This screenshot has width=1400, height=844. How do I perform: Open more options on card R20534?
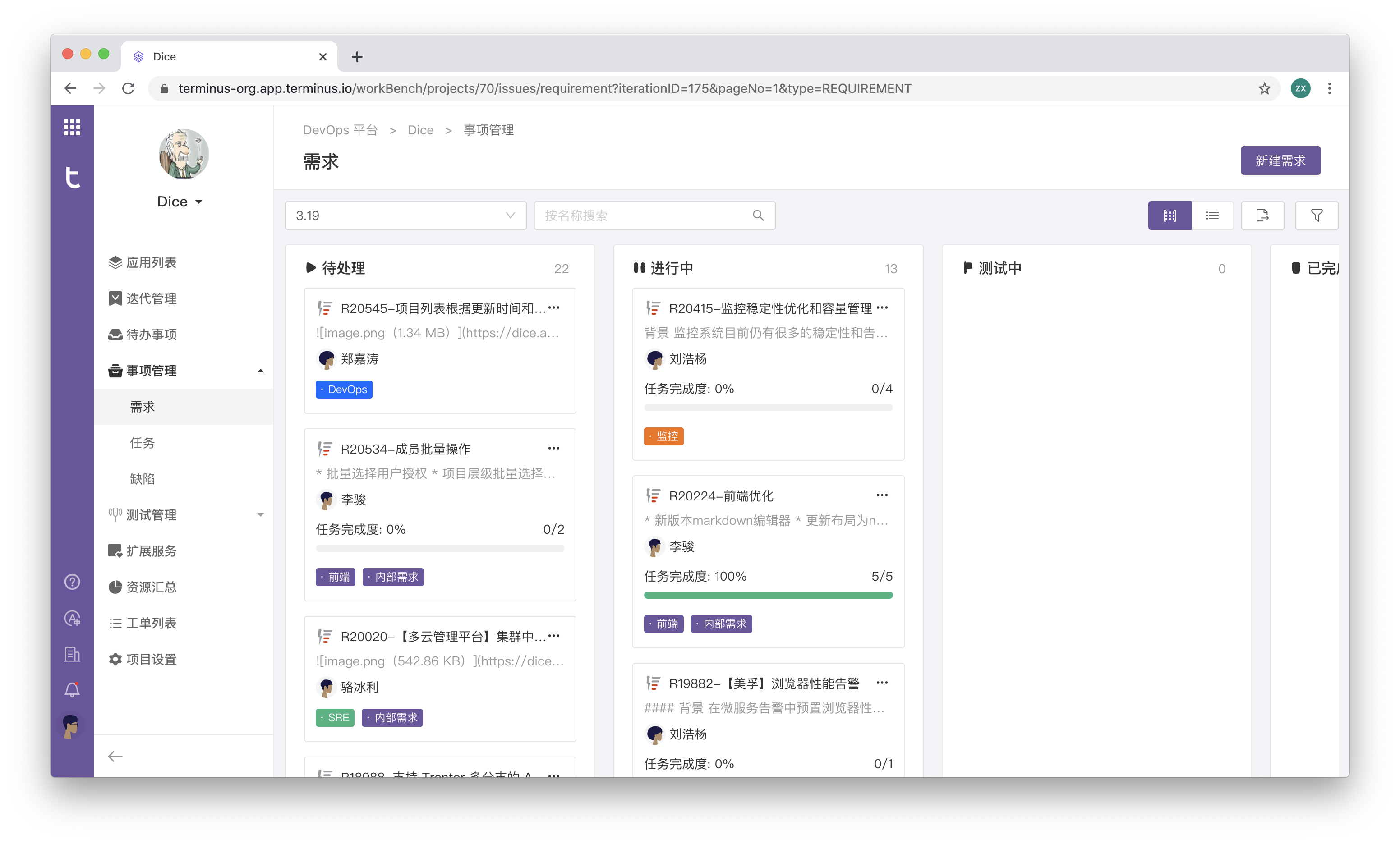coord(554,448)
